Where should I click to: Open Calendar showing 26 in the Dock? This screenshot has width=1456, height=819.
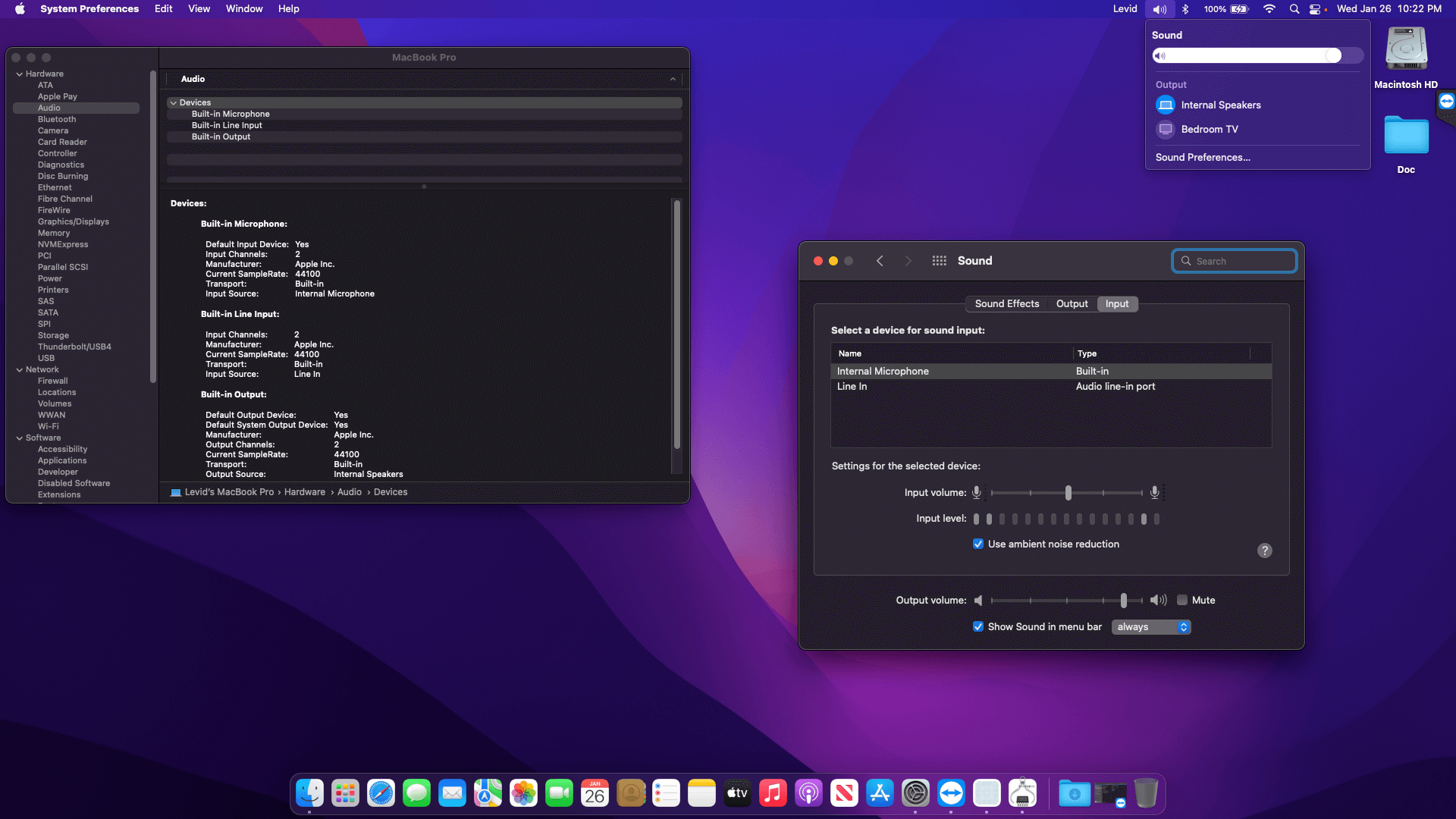pos(595,793)
